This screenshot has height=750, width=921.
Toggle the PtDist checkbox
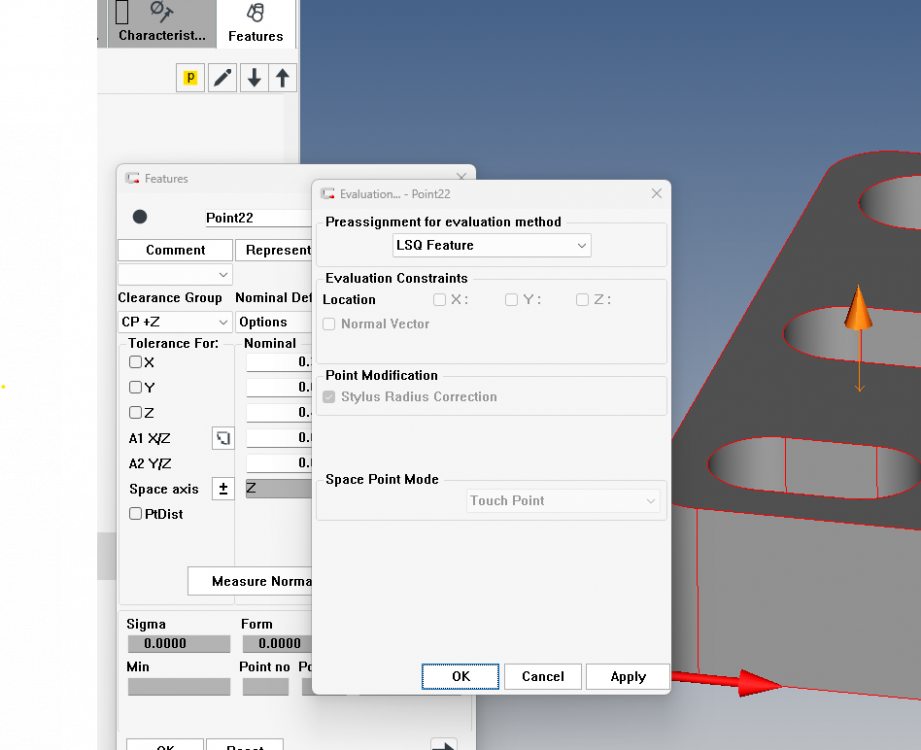coord(136,514)
